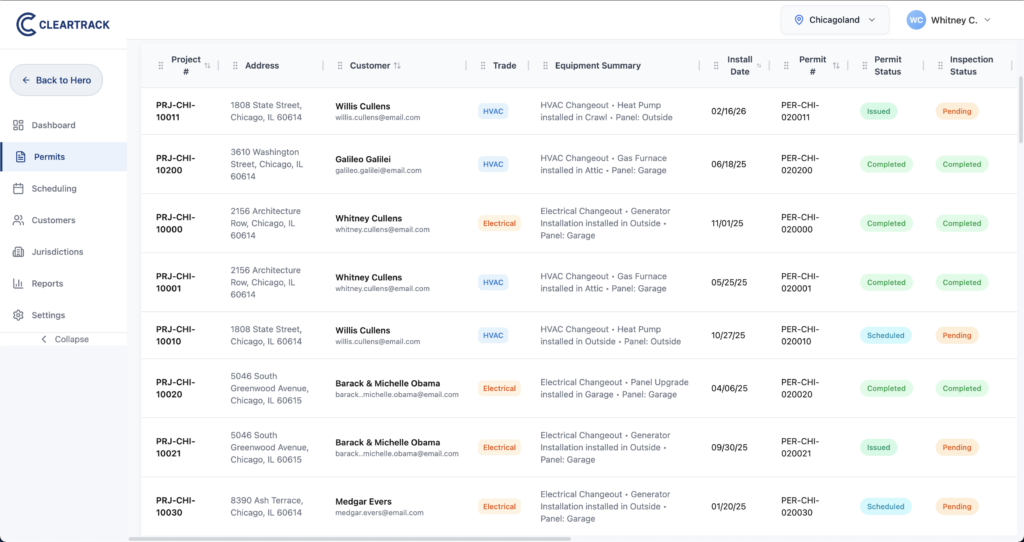Click email link willis.cullens@email.com in first row
Viewport: 1024px width, 542px height.
click(377, 117)
